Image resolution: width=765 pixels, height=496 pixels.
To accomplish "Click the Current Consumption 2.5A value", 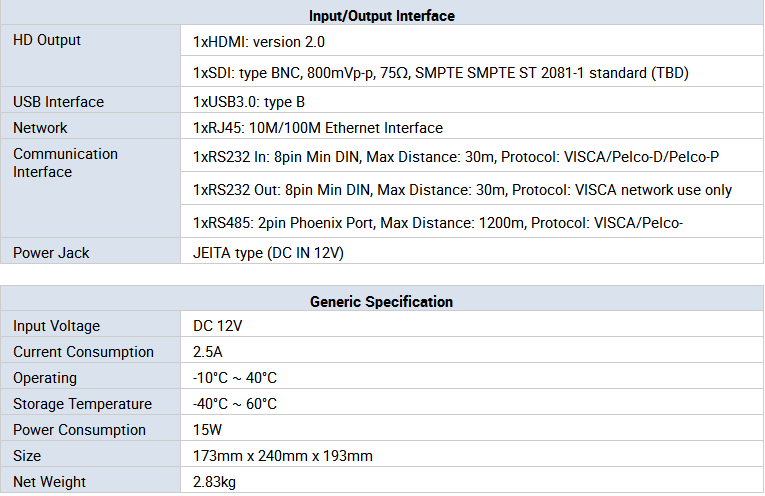I will (209, 352).
